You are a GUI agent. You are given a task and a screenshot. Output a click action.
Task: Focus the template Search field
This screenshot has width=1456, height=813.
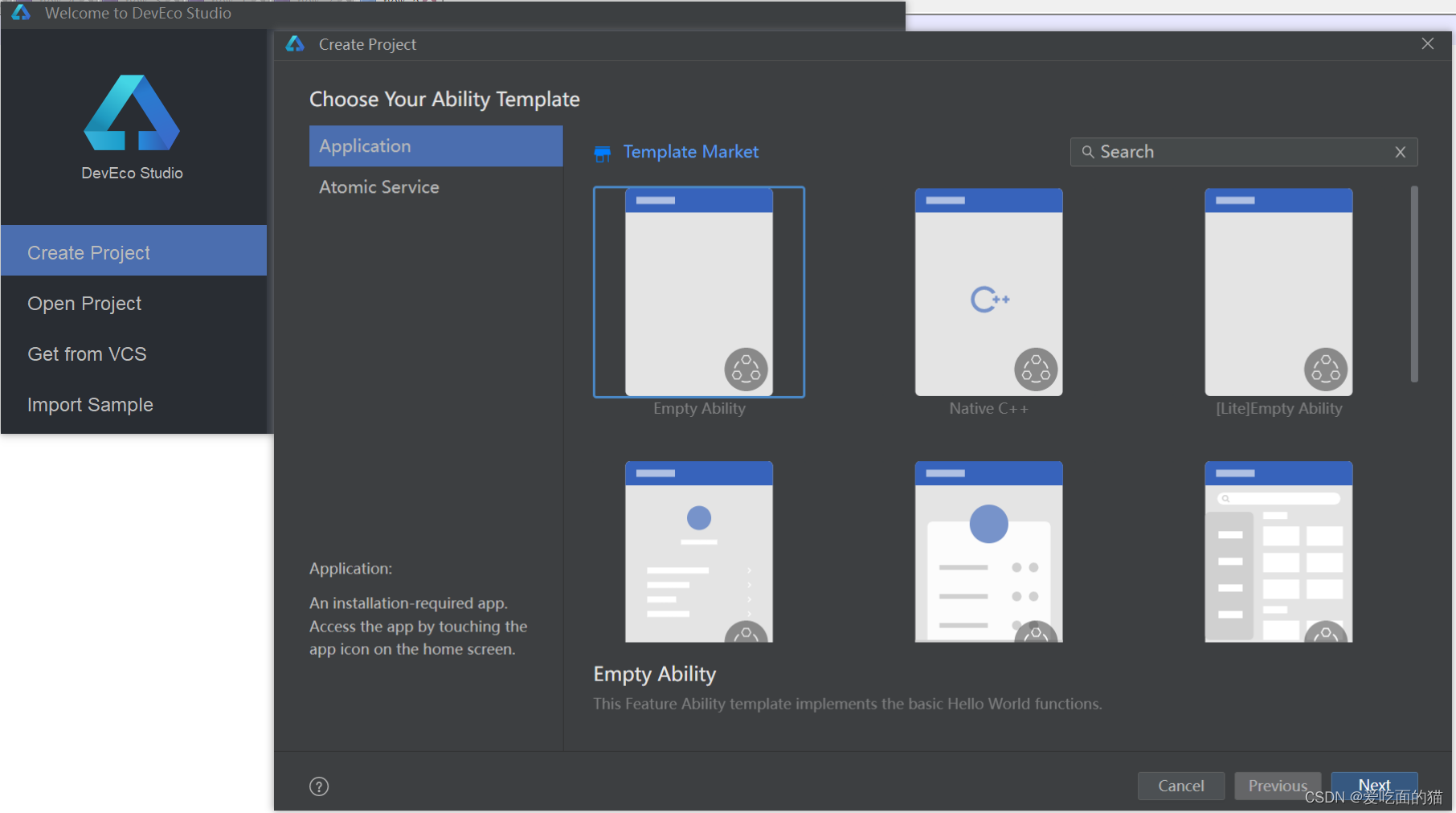click(1244, 152)
